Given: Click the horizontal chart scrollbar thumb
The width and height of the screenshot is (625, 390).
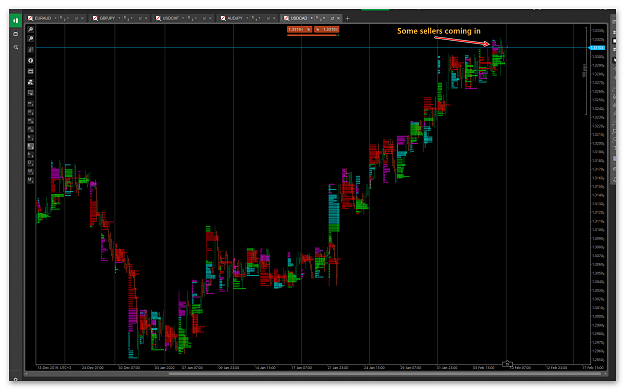Looking at the screenshot, I should point(386,374).
